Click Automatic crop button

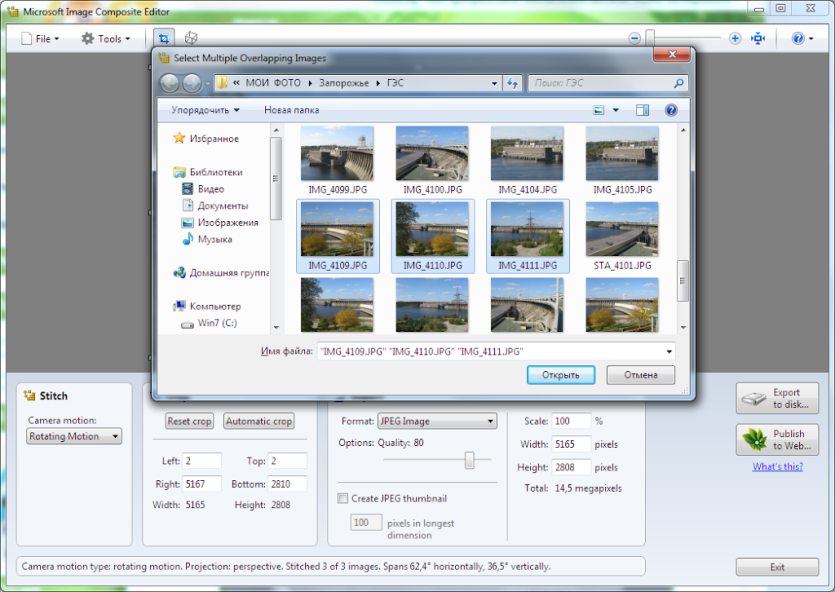259,421
